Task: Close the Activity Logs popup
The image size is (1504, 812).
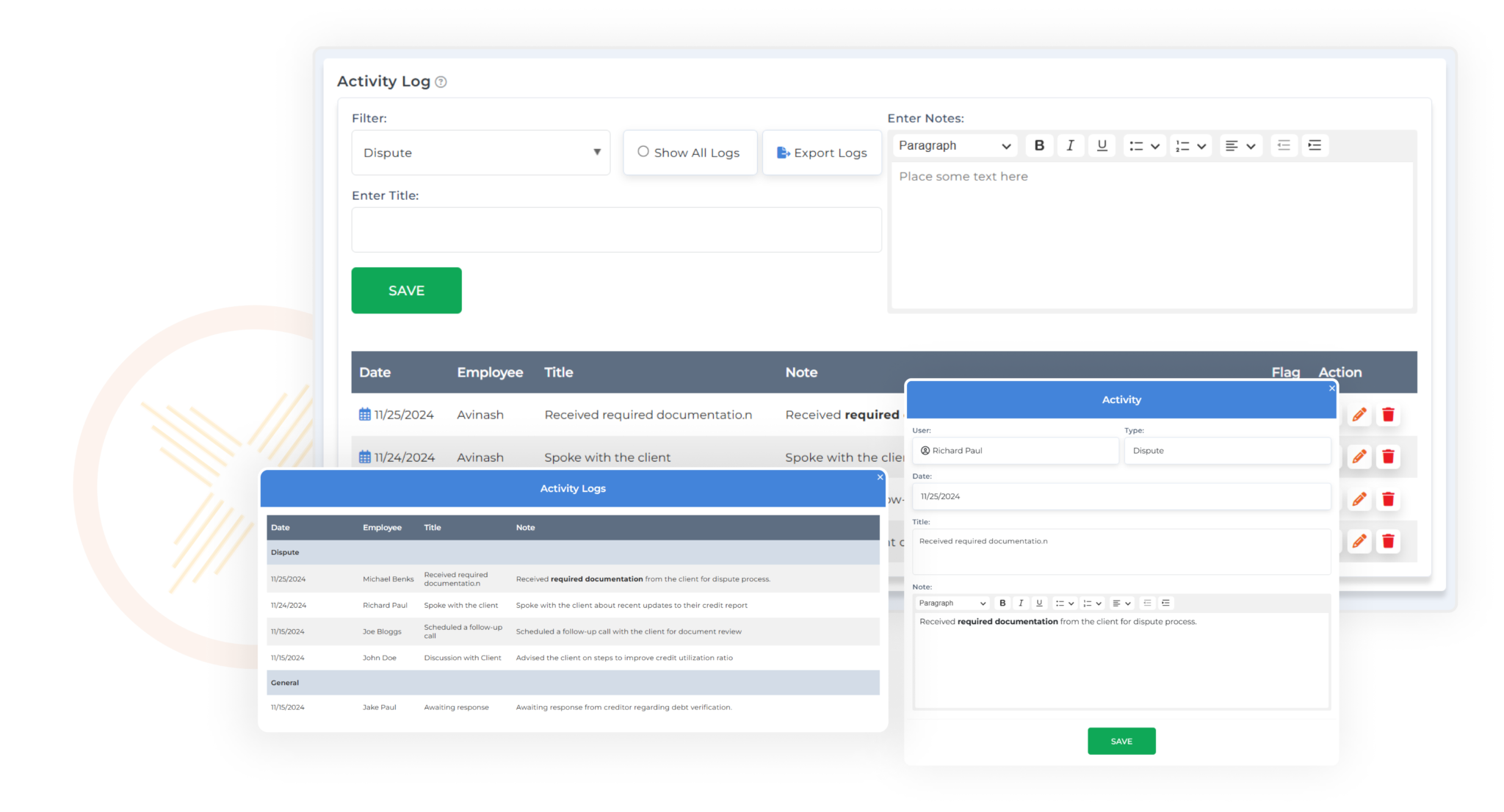Action: pos(879,476)
